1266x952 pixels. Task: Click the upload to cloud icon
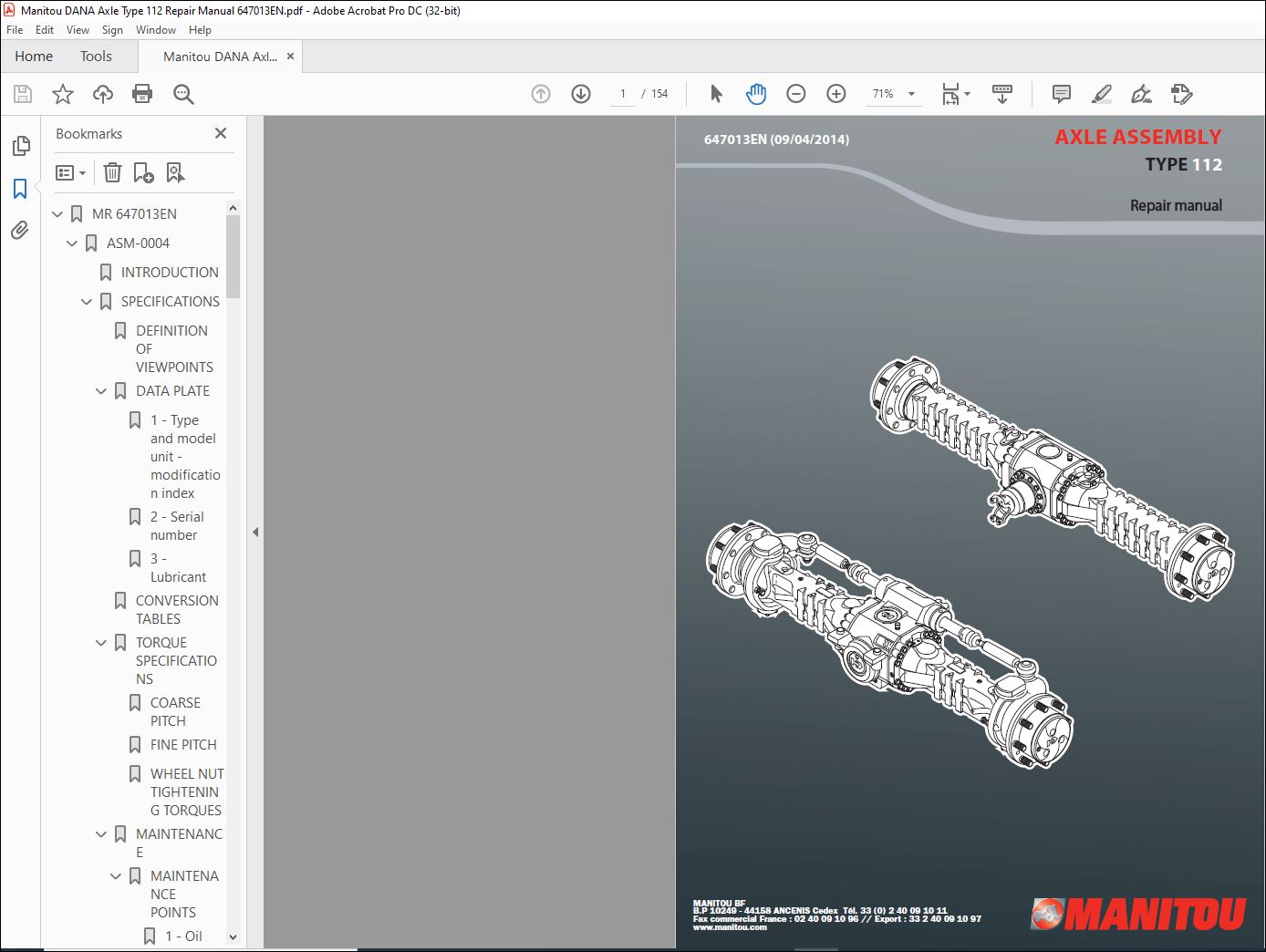coord(103,94)
